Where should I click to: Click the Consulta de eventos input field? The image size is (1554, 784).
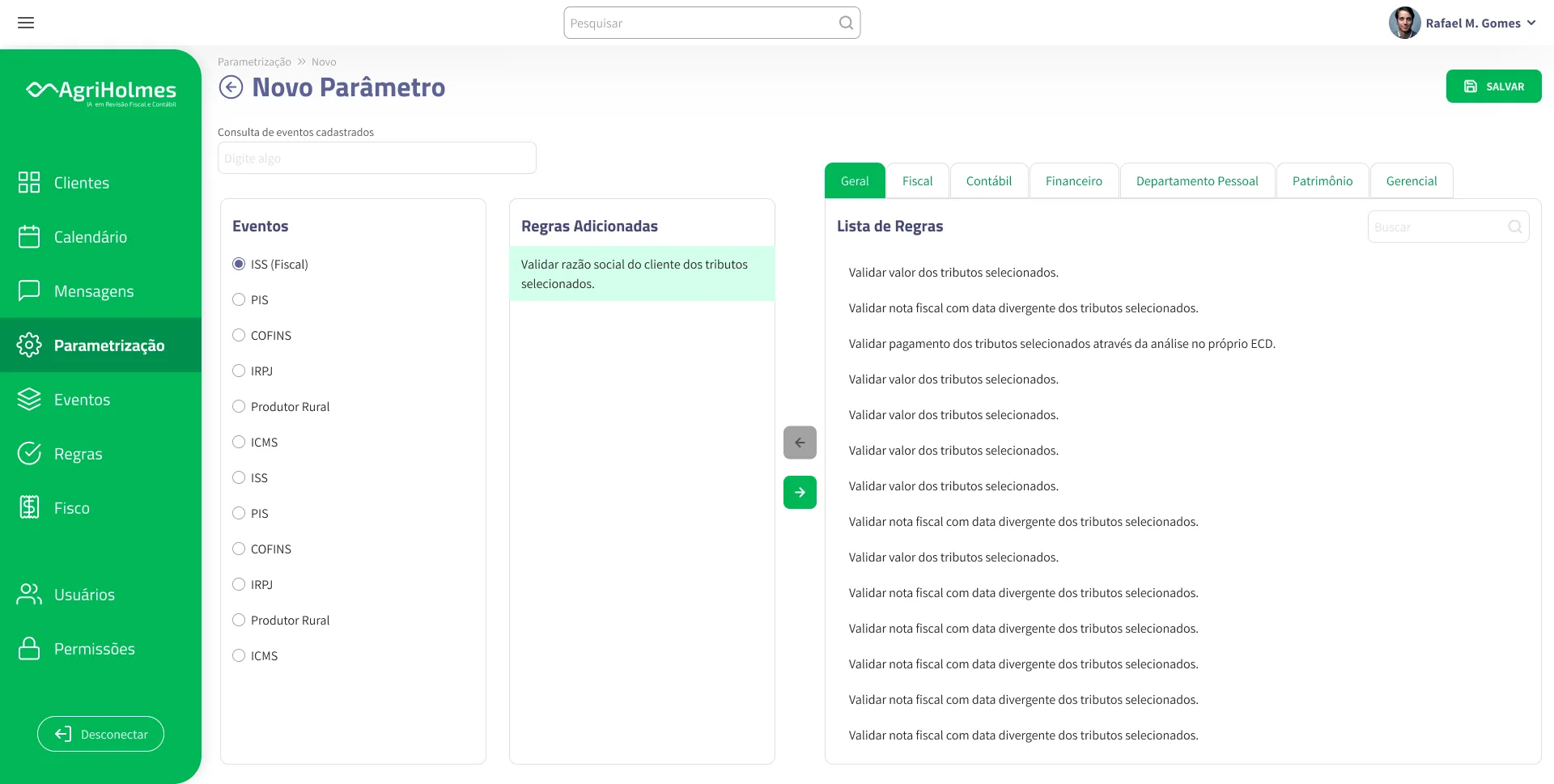[376, 158]
